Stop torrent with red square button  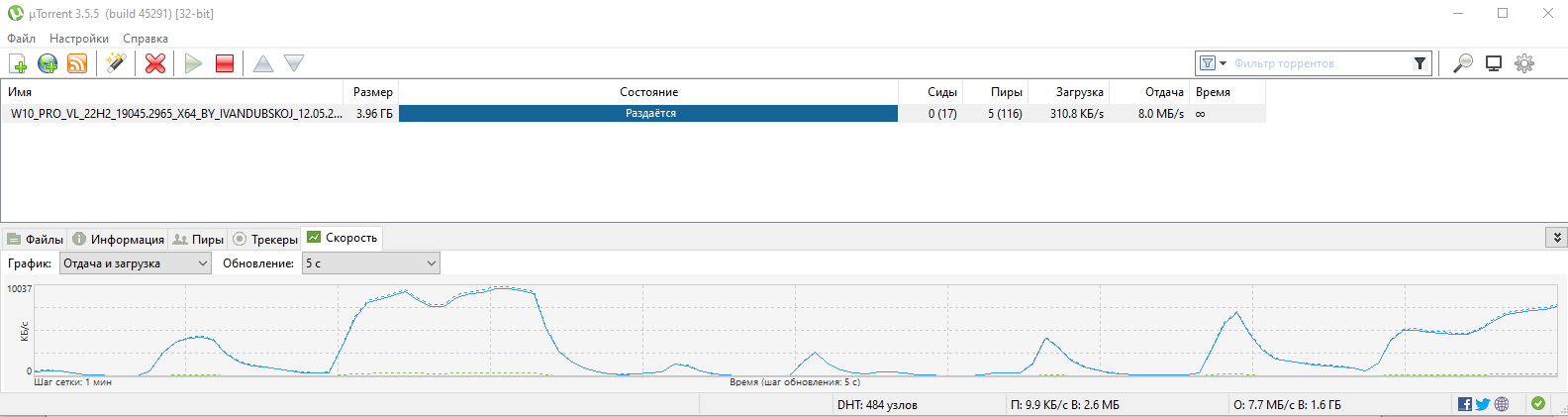point(225,63)
